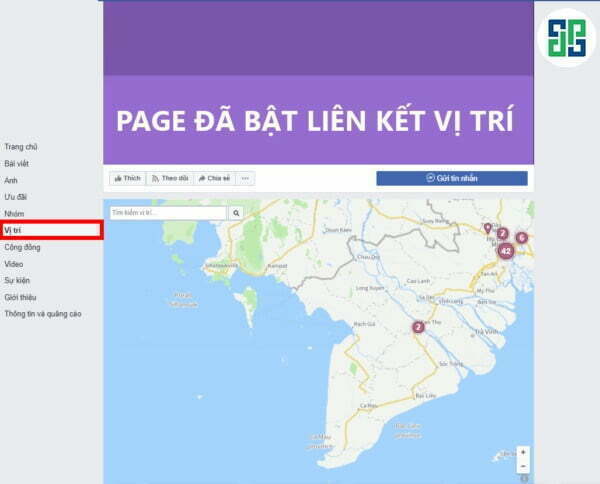The height and width of the screenshot is (484, 600).
Task: Open Cộng đồng in sidebar
Action: pos(22,247)
